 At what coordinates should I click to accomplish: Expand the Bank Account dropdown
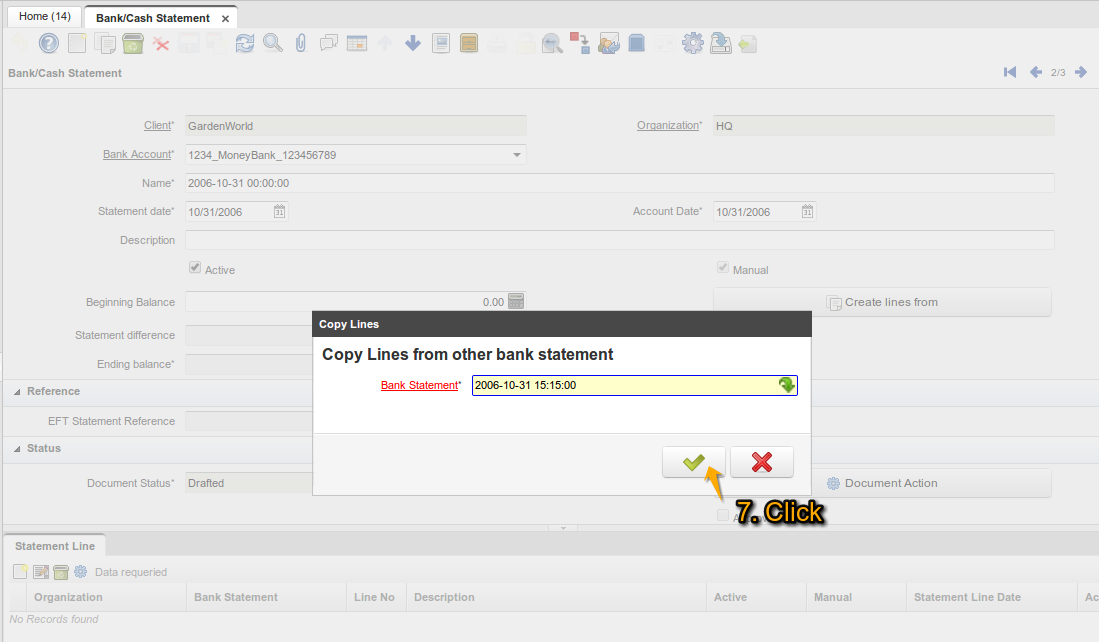pos(517,154)
